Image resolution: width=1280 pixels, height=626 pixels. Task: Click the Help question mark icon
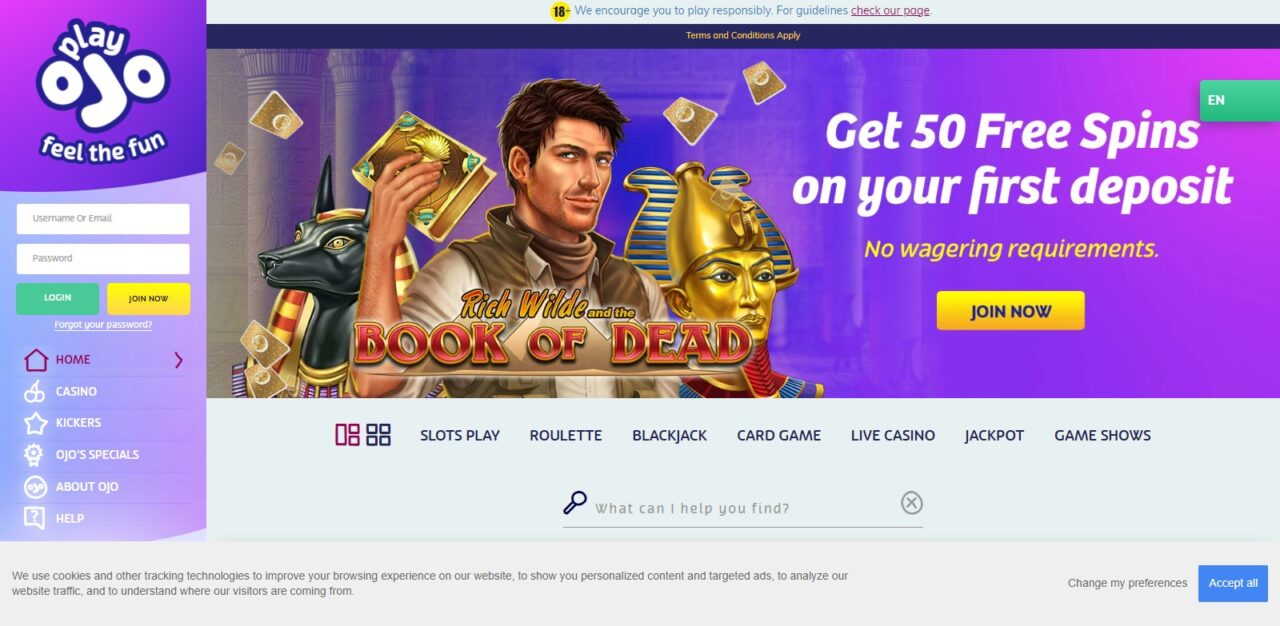pos(35,518)
